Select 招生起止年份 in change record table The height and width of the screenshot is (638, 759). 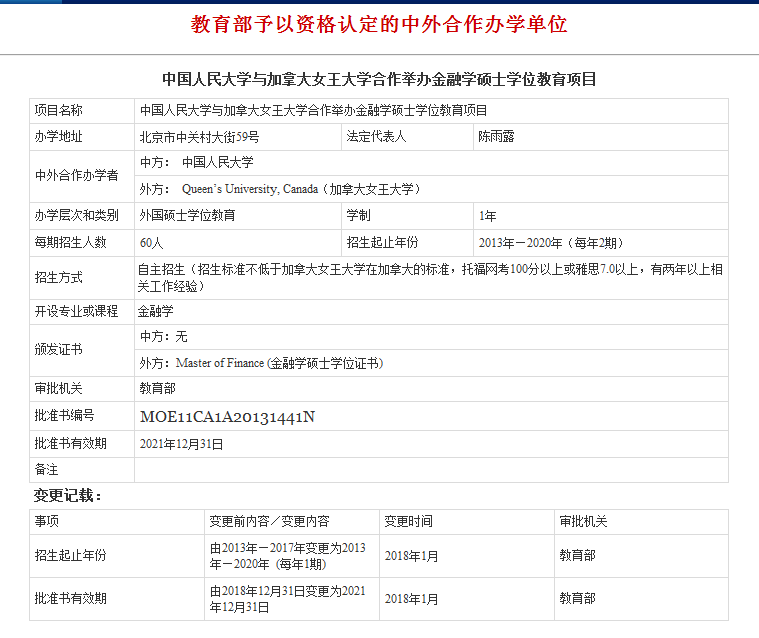(71, 555)
